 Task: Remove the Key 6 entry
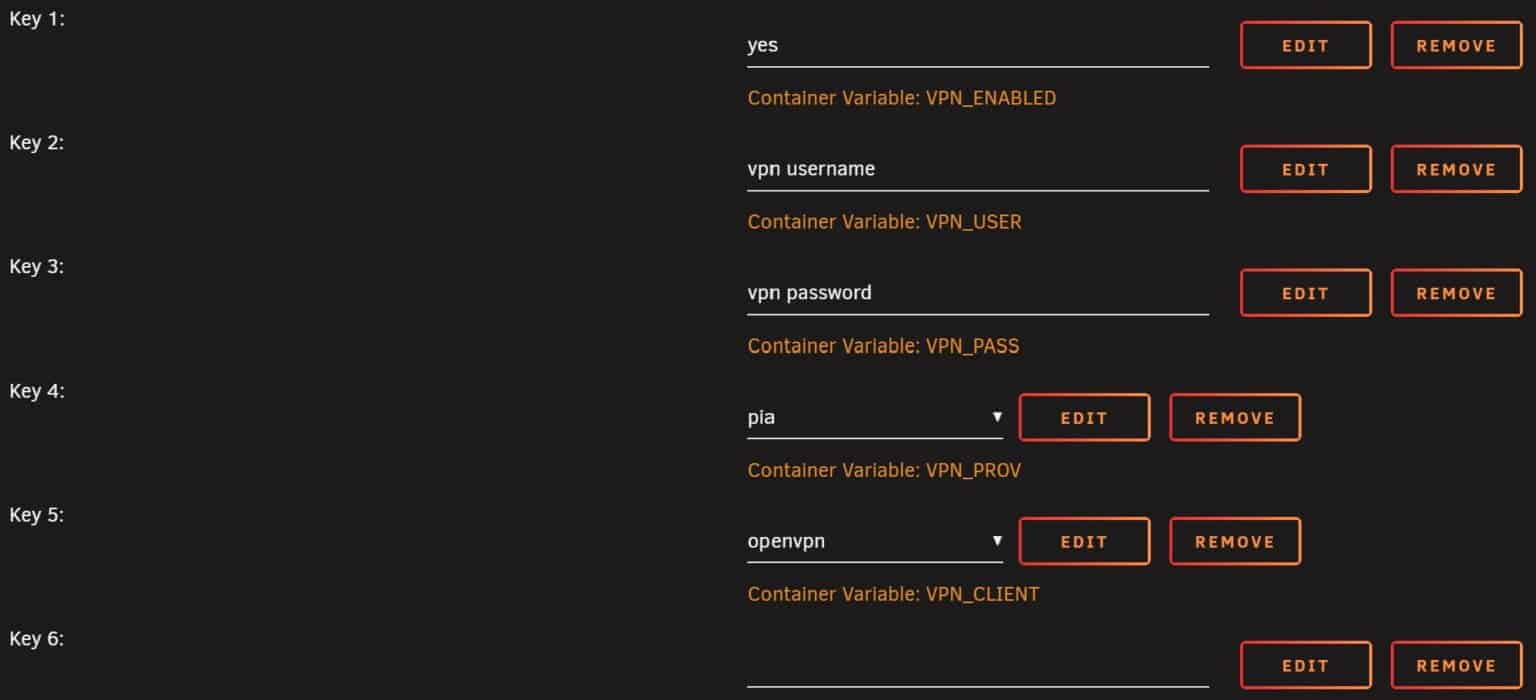pyautogui.click(x=1455, y=664)
